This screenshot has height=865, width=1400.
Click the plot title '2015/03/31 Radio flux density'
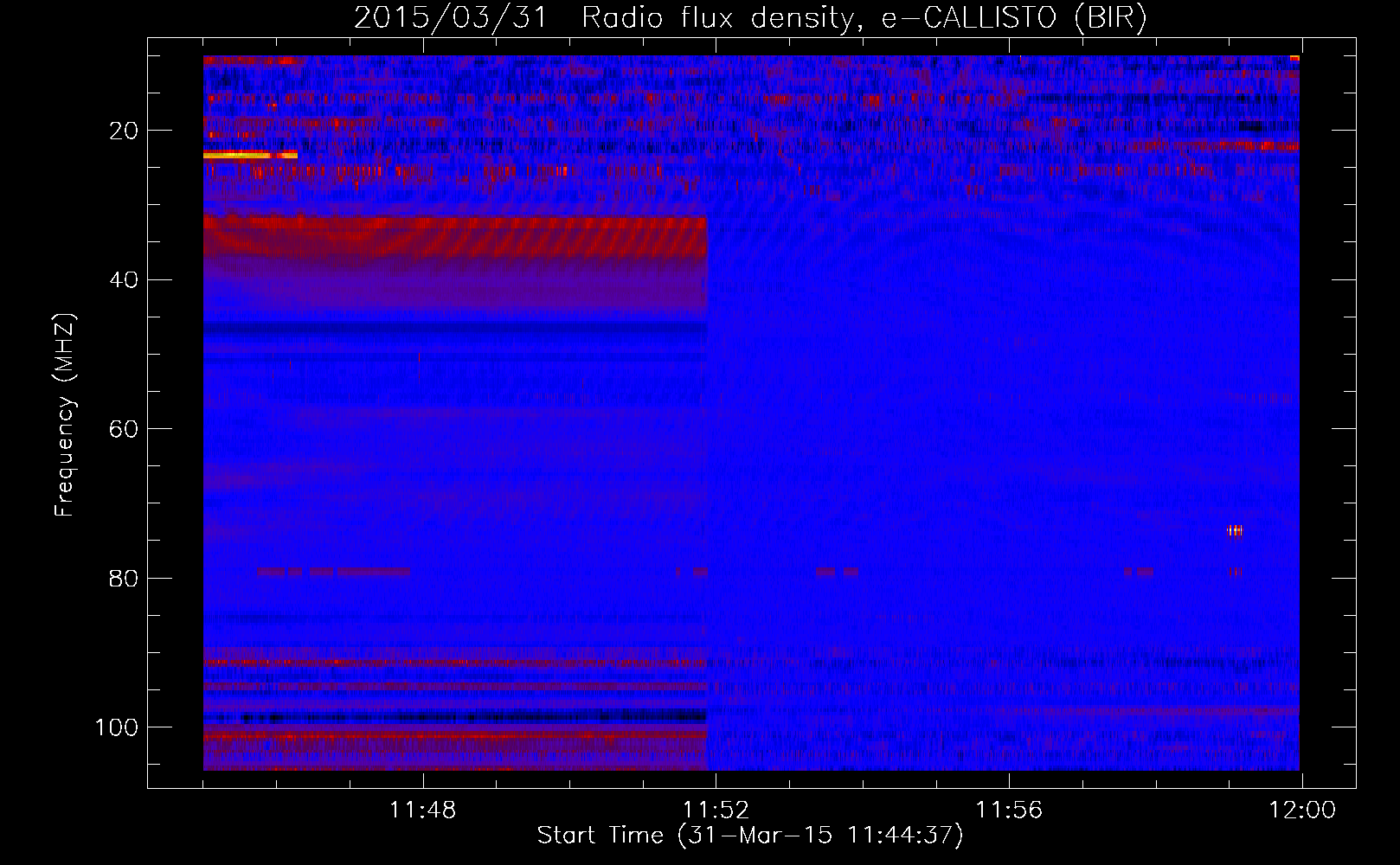click(603, 18)
